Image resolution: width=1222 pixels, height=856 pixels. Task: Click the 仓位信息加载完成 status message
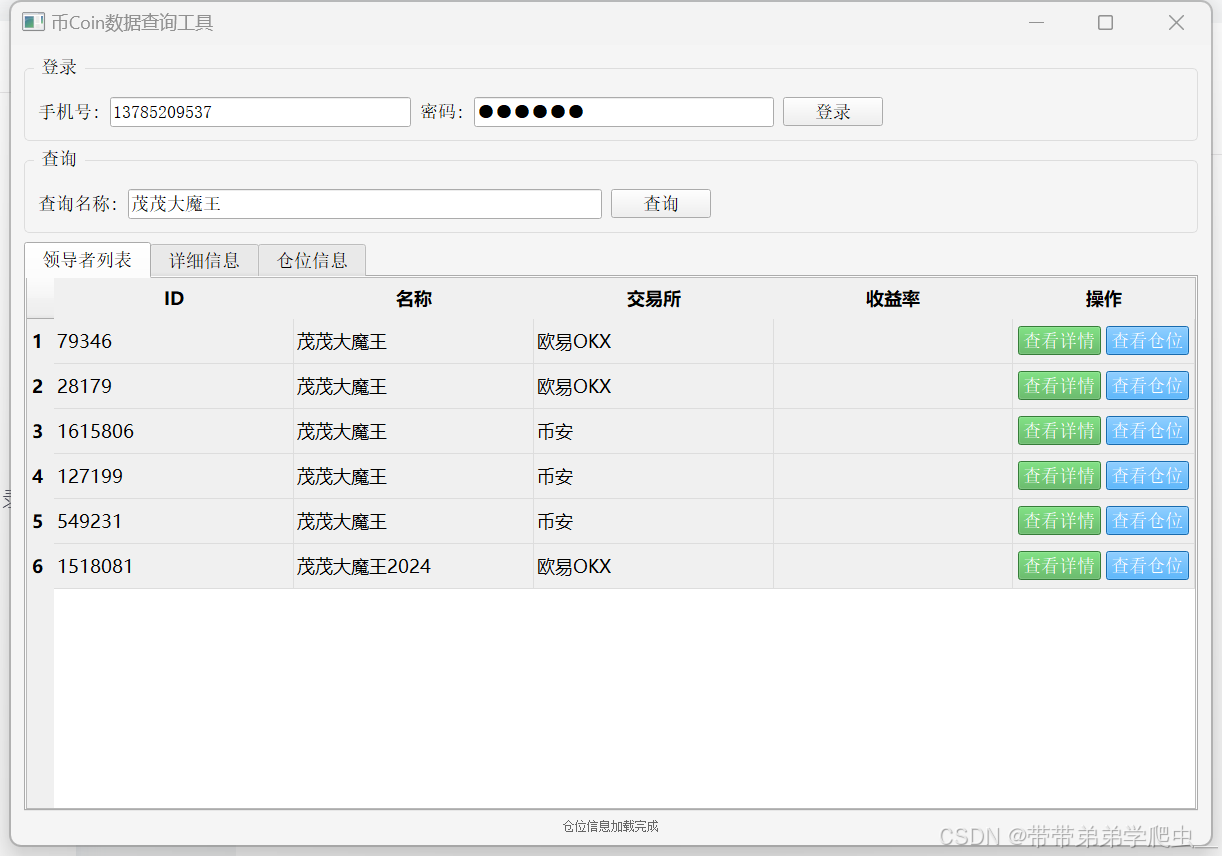tap(611, 826)
